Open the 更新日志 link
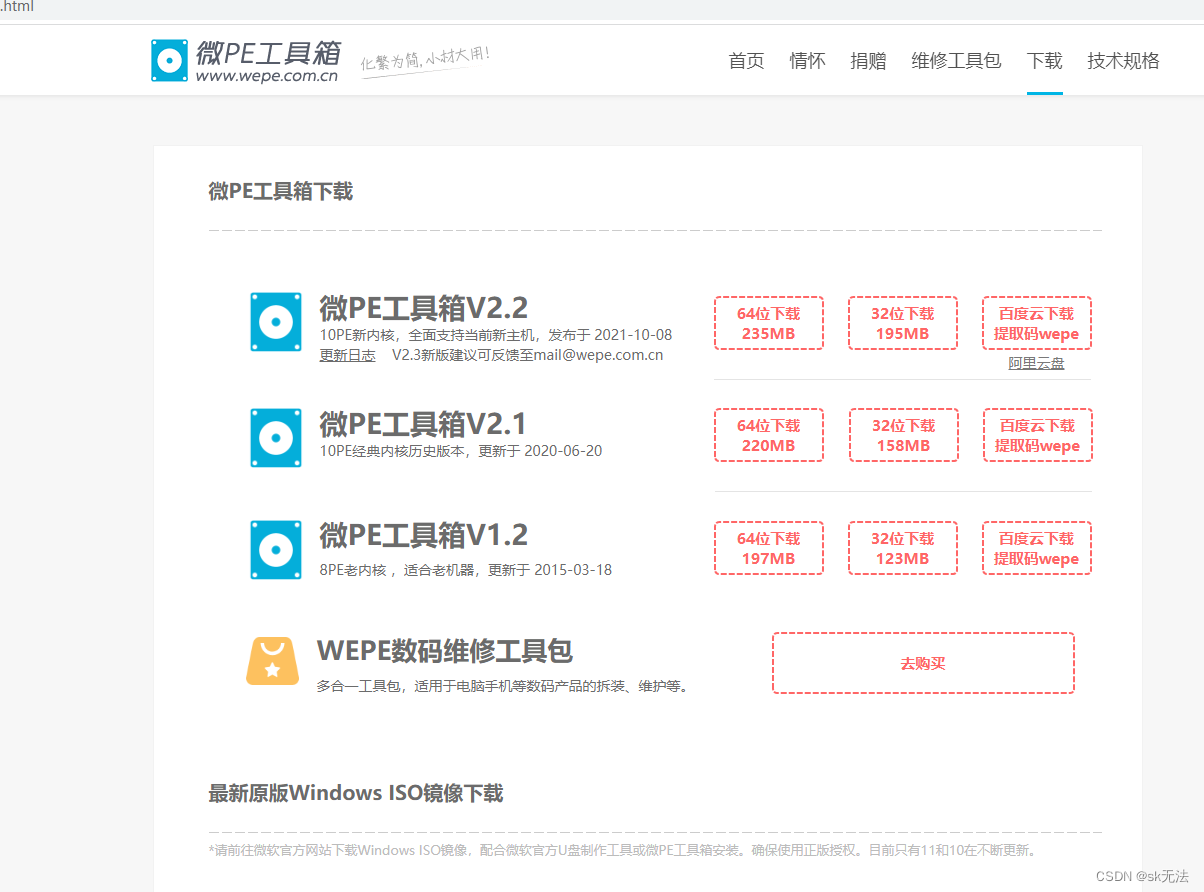Viewport: 1204px width, 892px height. [347, 355]
